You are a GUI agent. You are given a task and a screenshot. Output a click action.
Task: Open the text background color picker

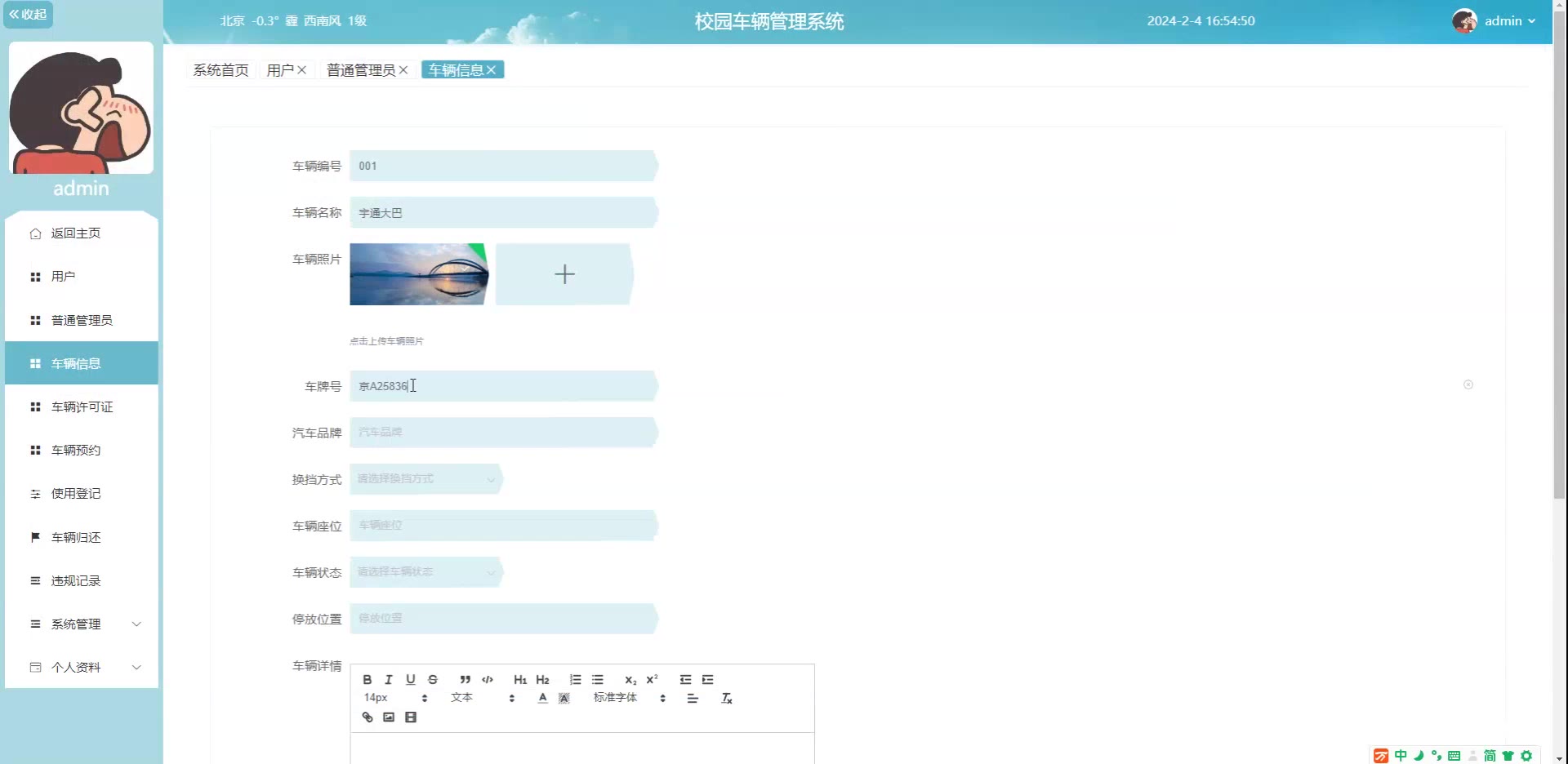(564, 698)
